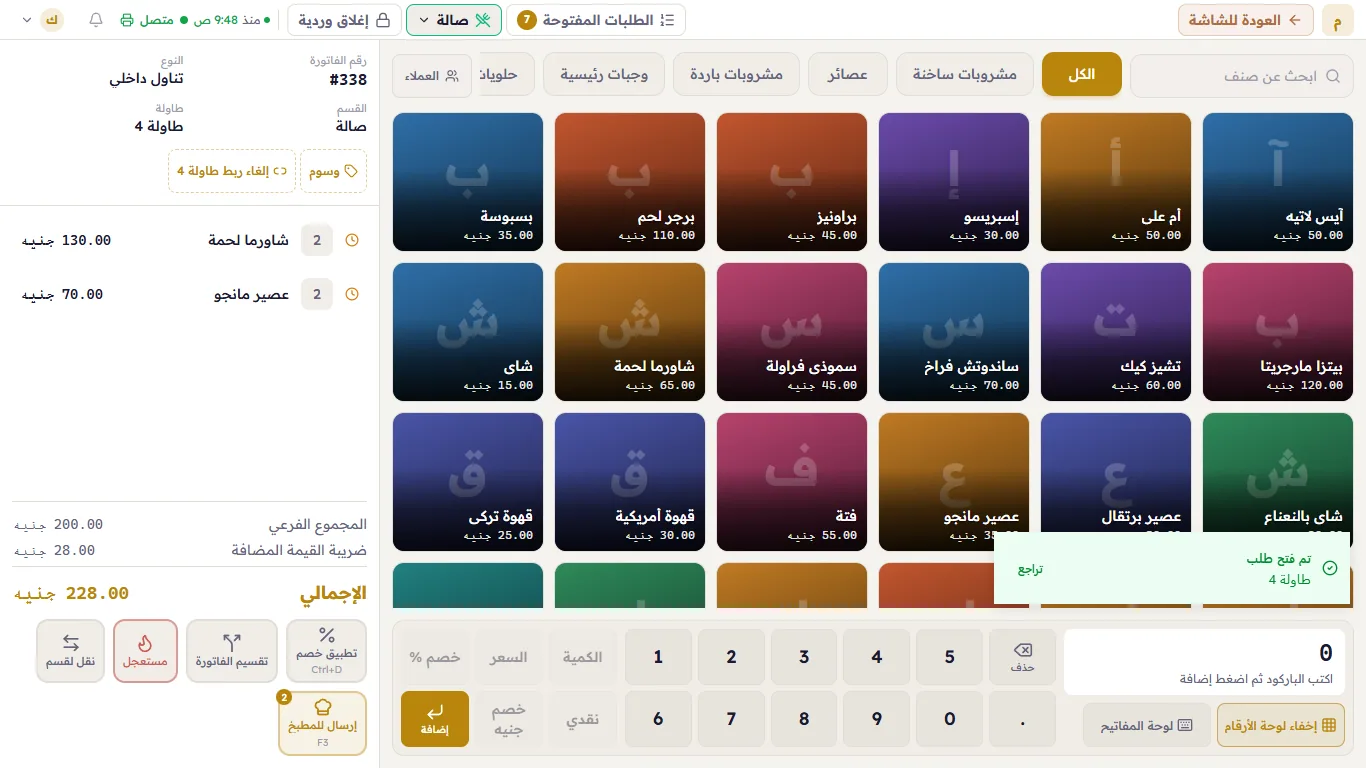Open the notifications bell
1366x768 pixels.
pos(96,20)
